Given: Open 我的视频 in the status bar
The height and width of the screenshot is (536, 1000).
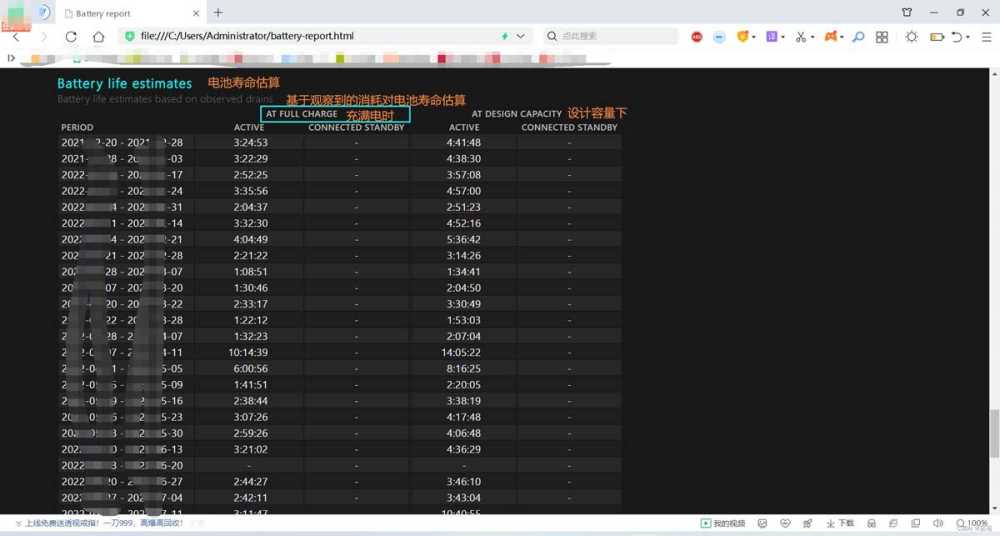Looking at the screenshot, I should 723,523.
